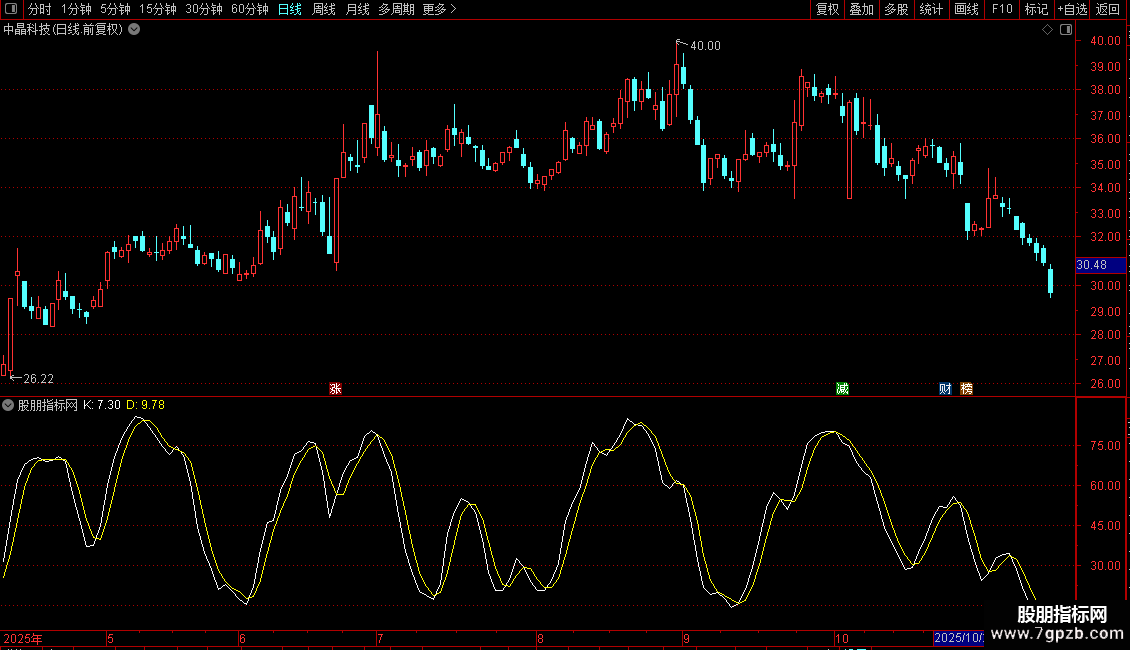Click the diamond icon above price axis

1047,30
